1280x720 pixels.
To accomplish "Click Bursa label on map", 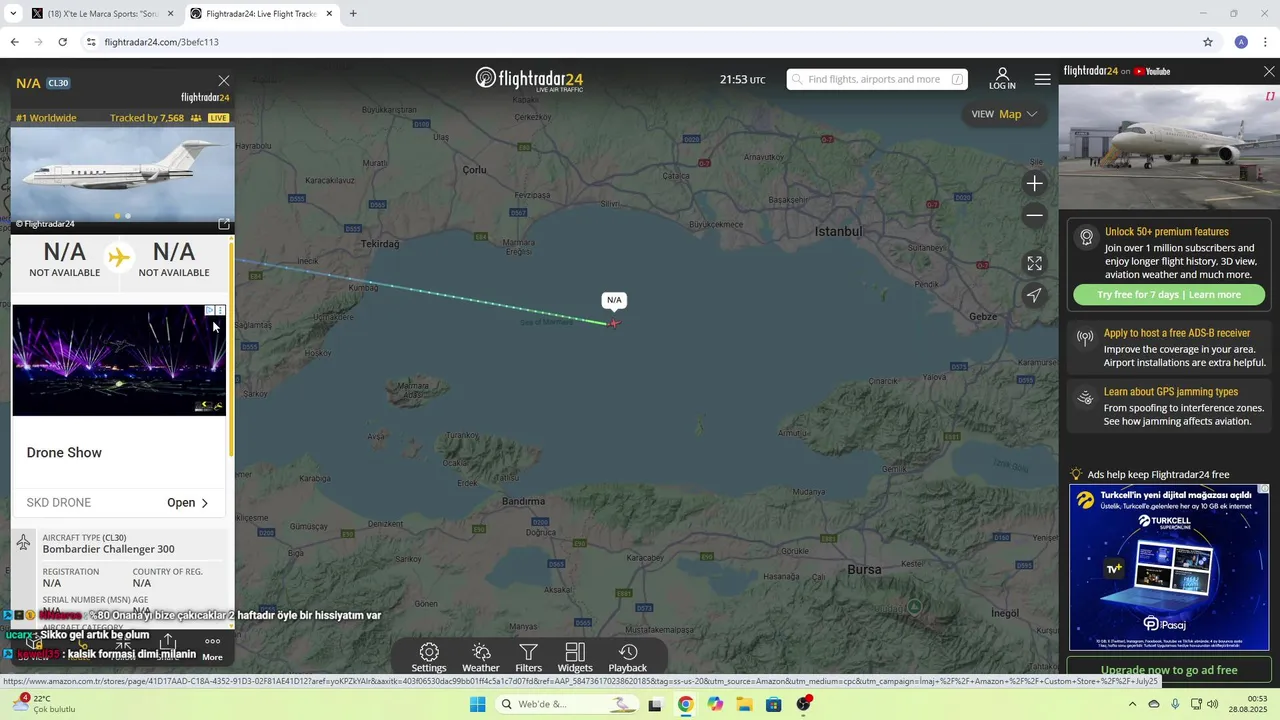I will click(x=864, y=570).
